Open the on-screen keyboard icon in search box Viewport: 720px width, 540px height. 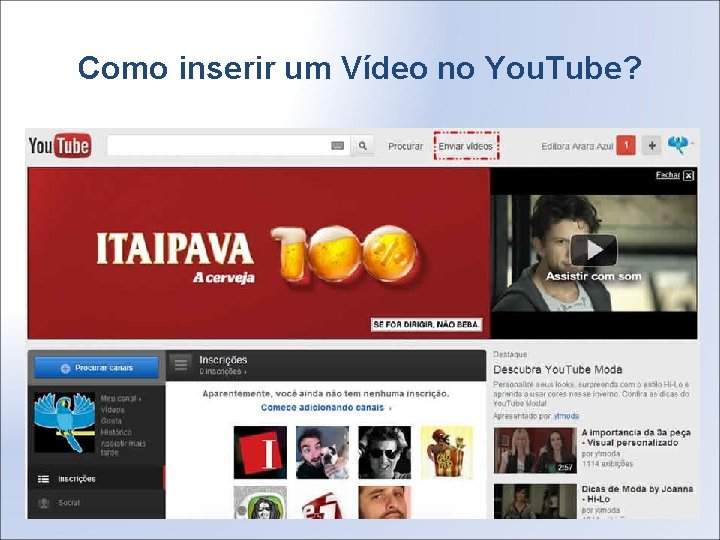pos(338,146)
